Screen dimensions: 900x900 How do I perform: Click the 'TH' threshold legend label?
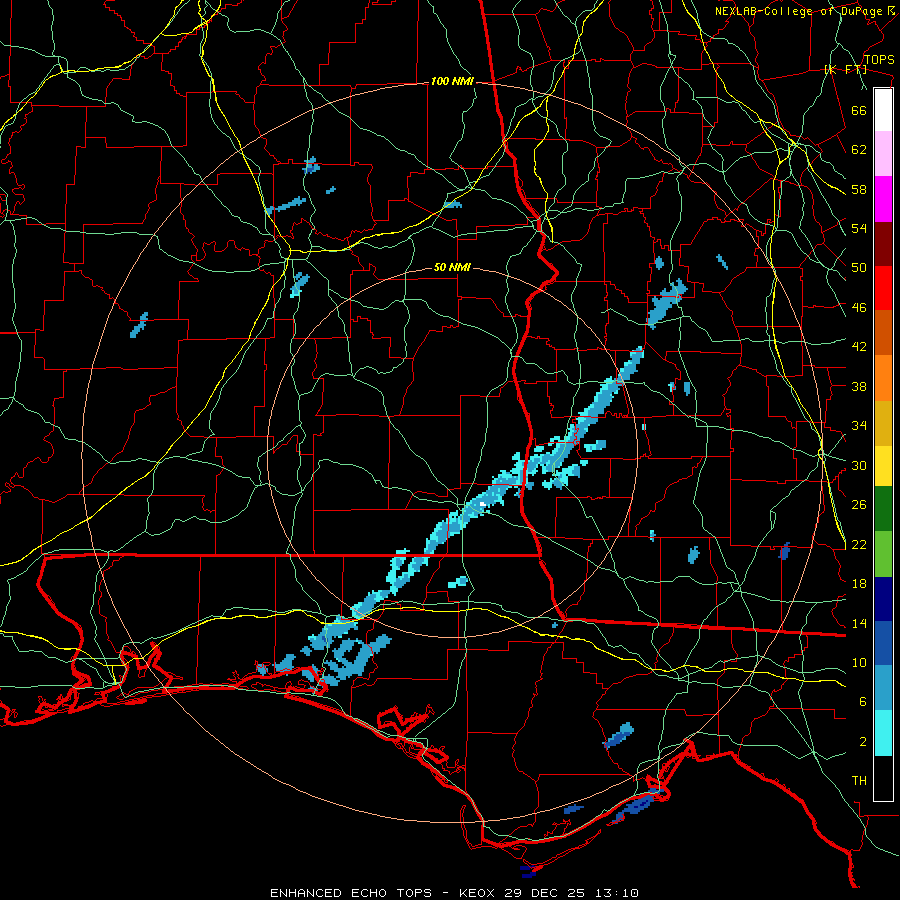pos(859,781)
